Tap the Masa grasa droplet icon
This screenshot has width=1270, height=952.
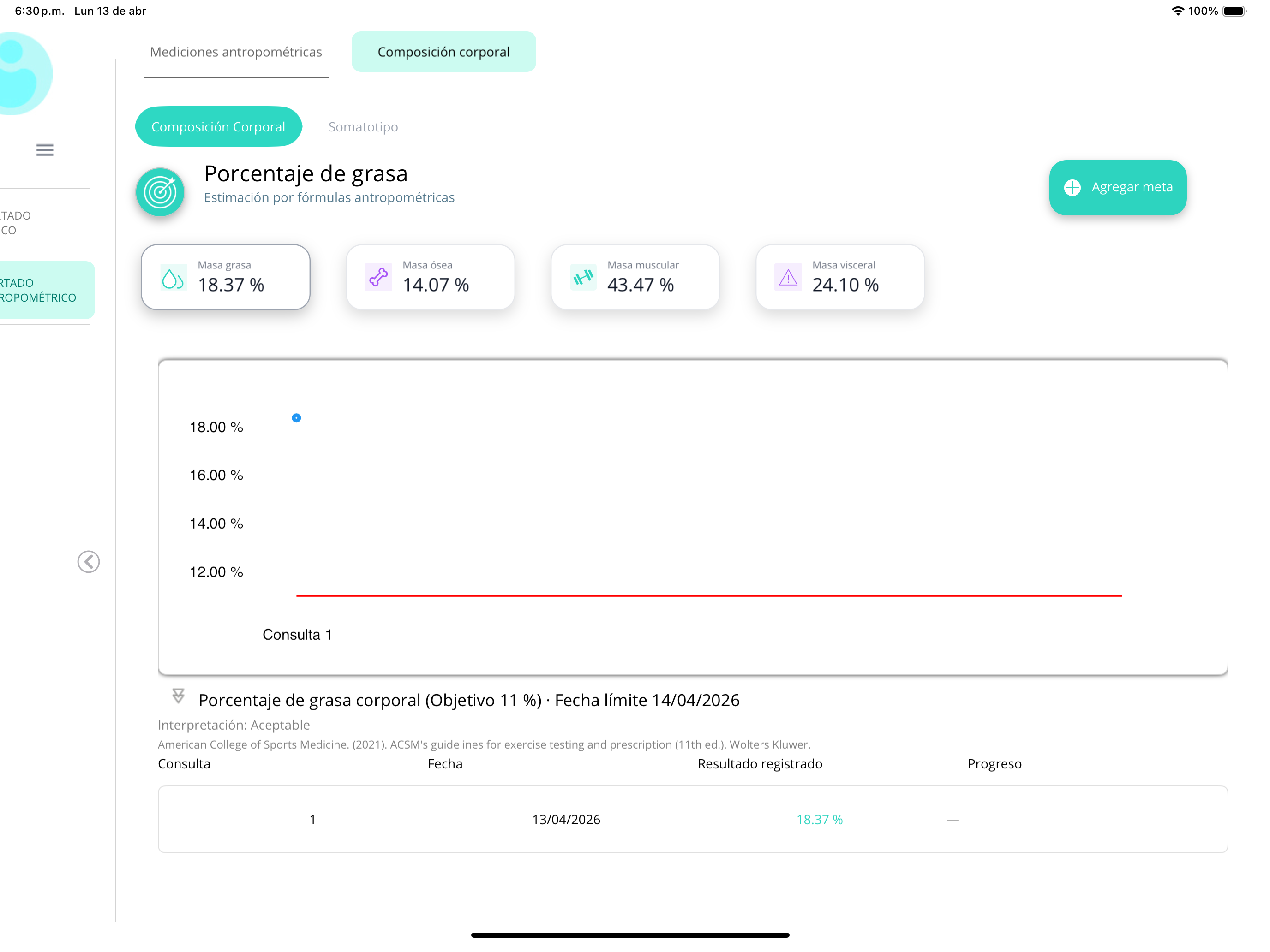pyautogui.click(x=173, y=278)
